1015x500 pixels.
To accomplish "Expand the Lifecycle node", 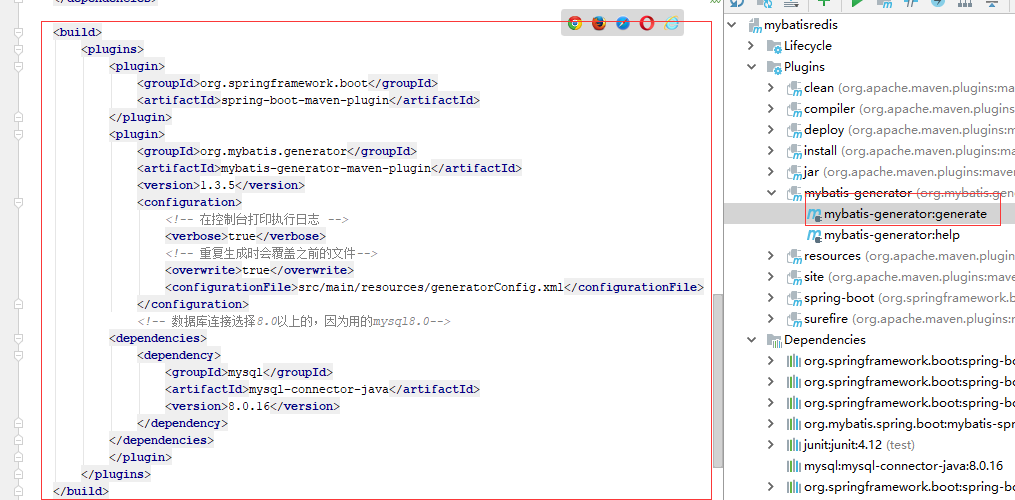I will (x=751, y=46).
